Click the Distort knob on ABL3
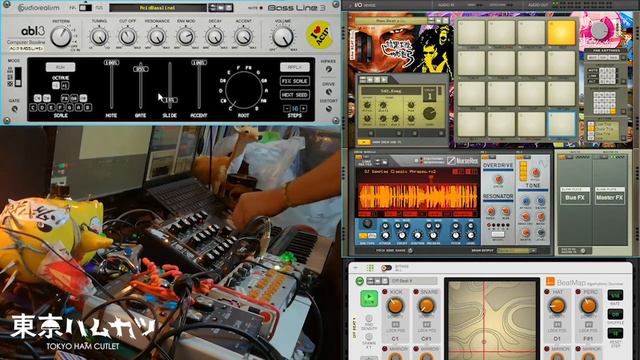Screen dimensions: 640x360 point(329,109)
